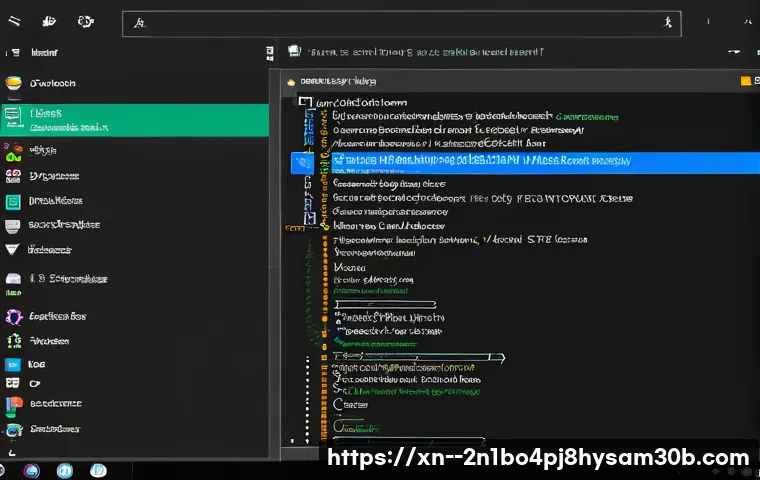
Task: Toggle the square checkbox atop the tree list
Action: [x=304, y=101]
